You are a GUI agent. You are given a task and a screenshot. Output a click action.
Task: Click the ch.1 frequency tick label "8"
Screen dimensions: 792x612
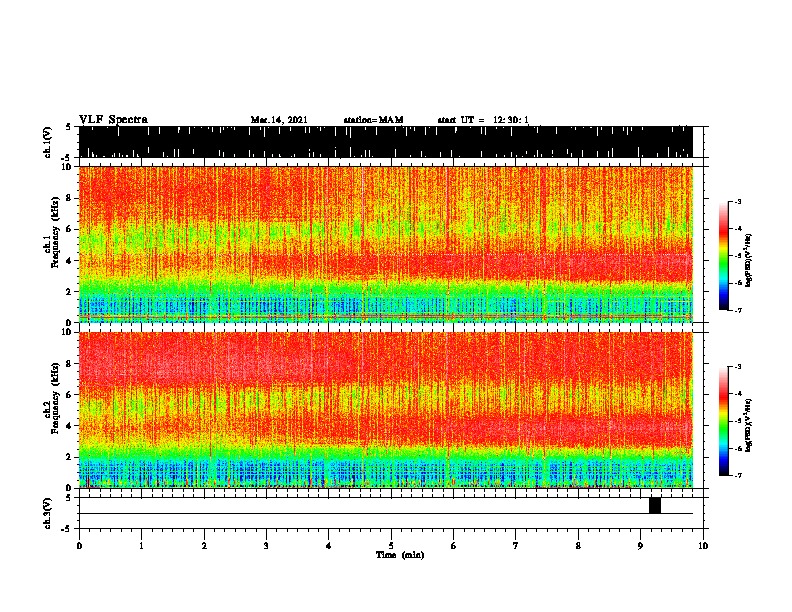[x=70, y=198]
